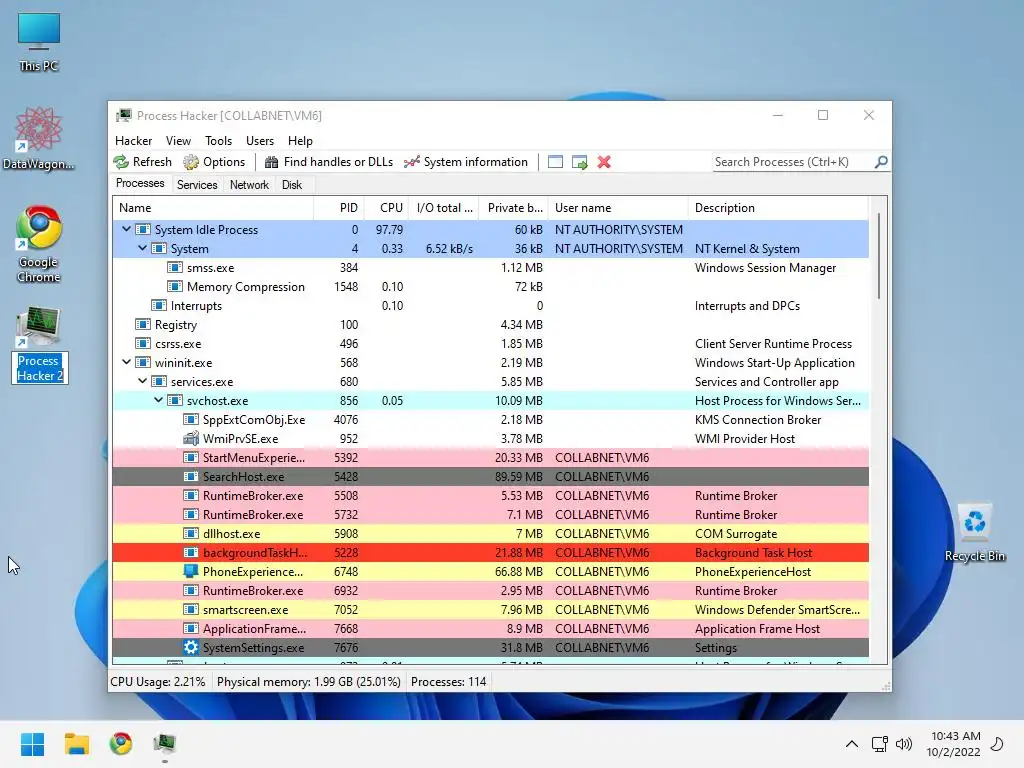The height and width of the screenshot is (768, 1024).
Task: Click the Physical memory status entry
Action: 308,682
